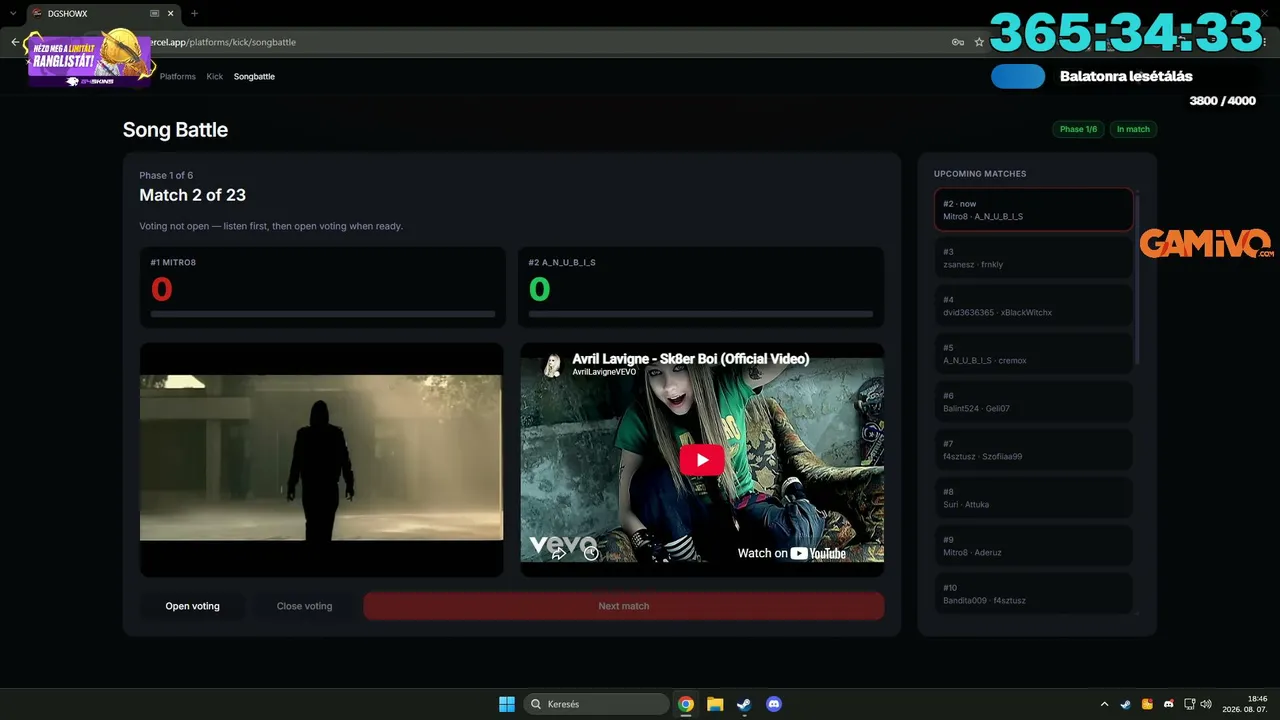Open Steam from the taskbar
Viewport: 1280px width, 720px height.
[744, 704]
